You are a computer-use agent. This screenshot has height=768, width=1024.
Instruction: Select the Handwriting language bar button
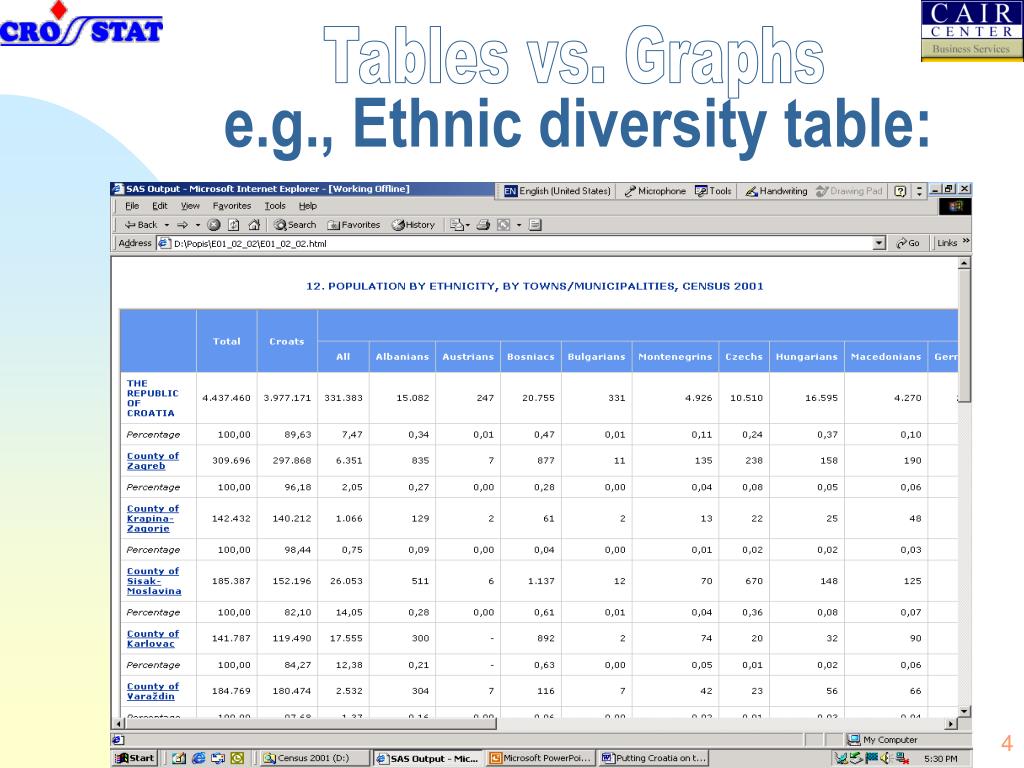(776, 191)
